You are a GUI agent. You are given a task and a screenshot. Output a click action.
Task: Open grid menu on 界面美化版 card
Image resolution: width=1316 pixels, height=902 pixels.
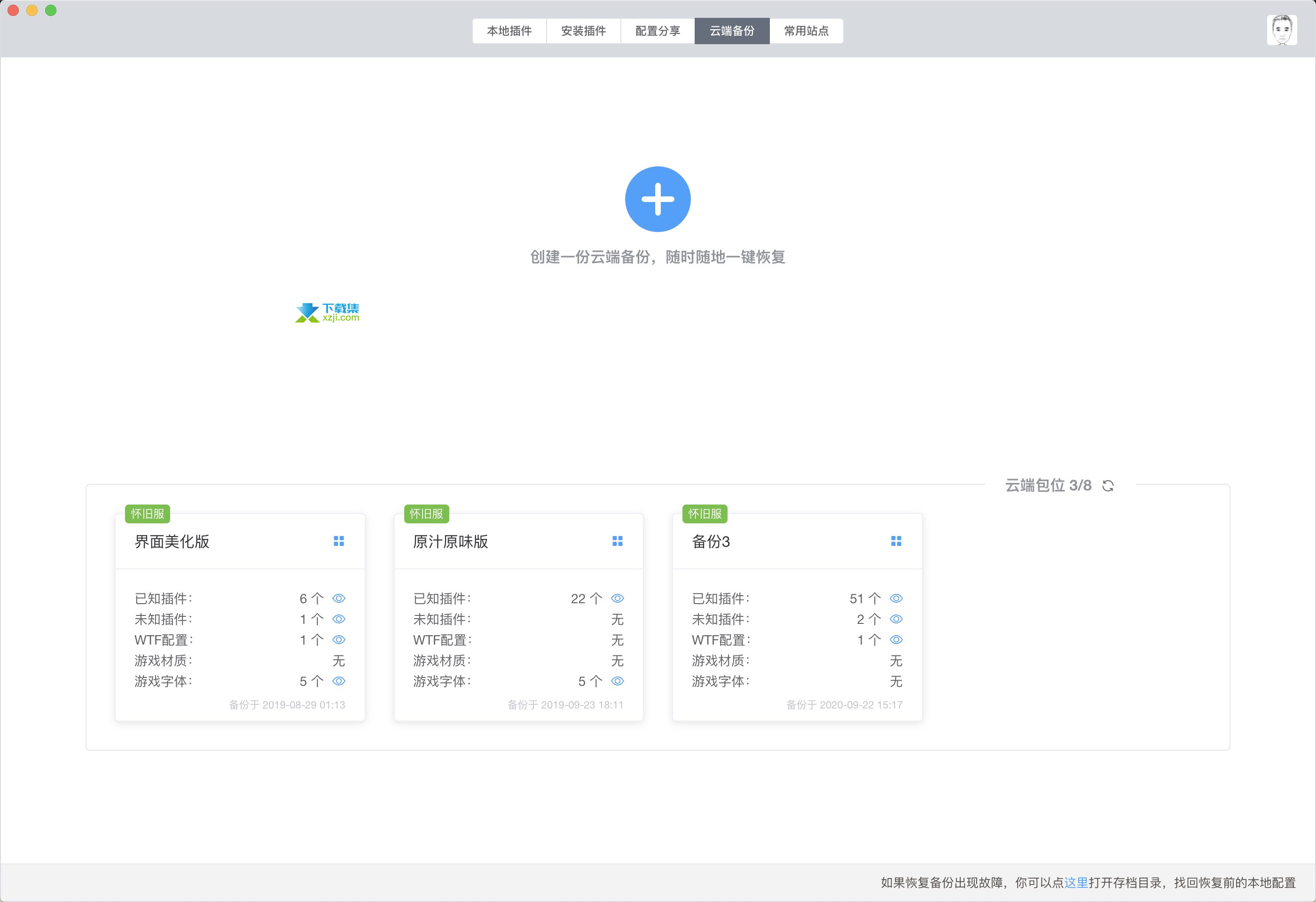tap(338, 541)
